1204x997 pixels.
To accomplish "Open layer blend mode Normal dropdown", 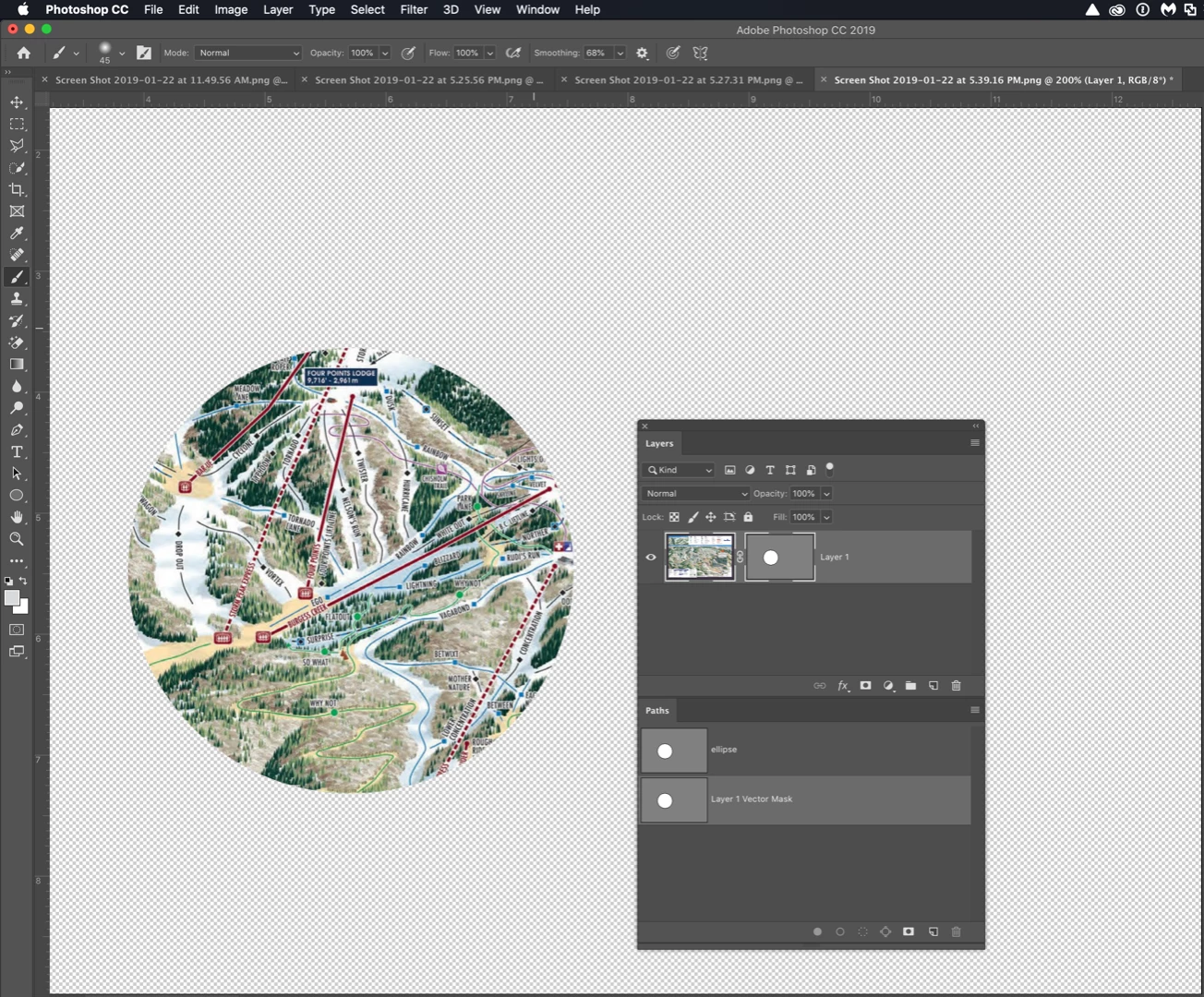I will pos(696,494).
